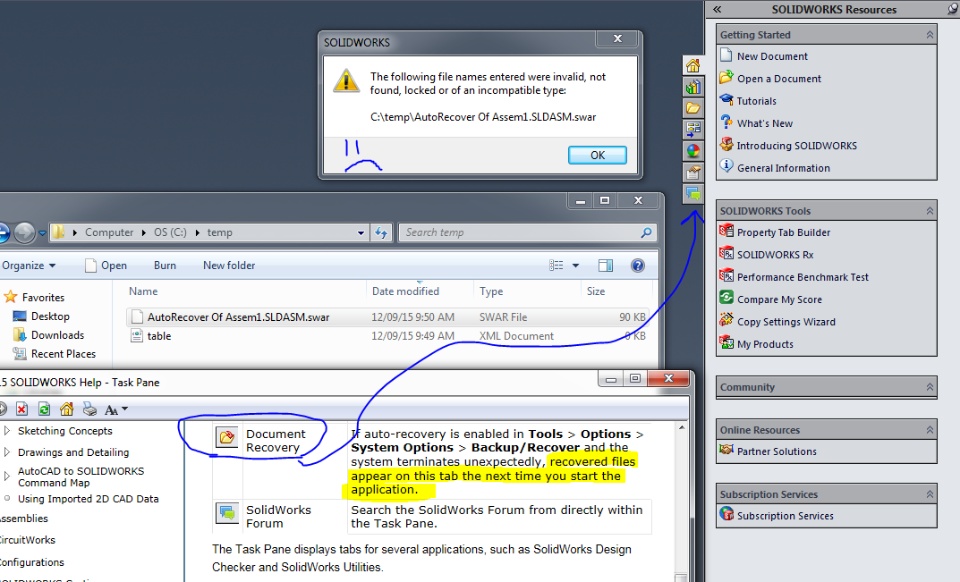Click Burn in Explorer toolbar
Viewport: 960px width, 582px height.
coord(165,266)
